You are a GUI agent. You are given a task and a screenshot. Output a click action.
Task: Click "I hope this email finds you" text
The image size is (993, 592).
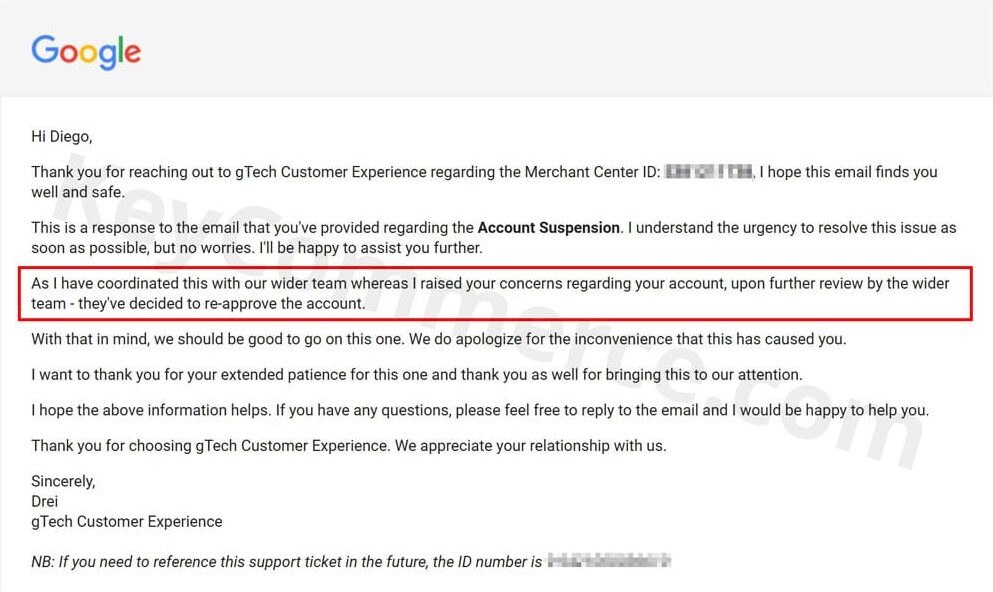[x=848, y=172]
